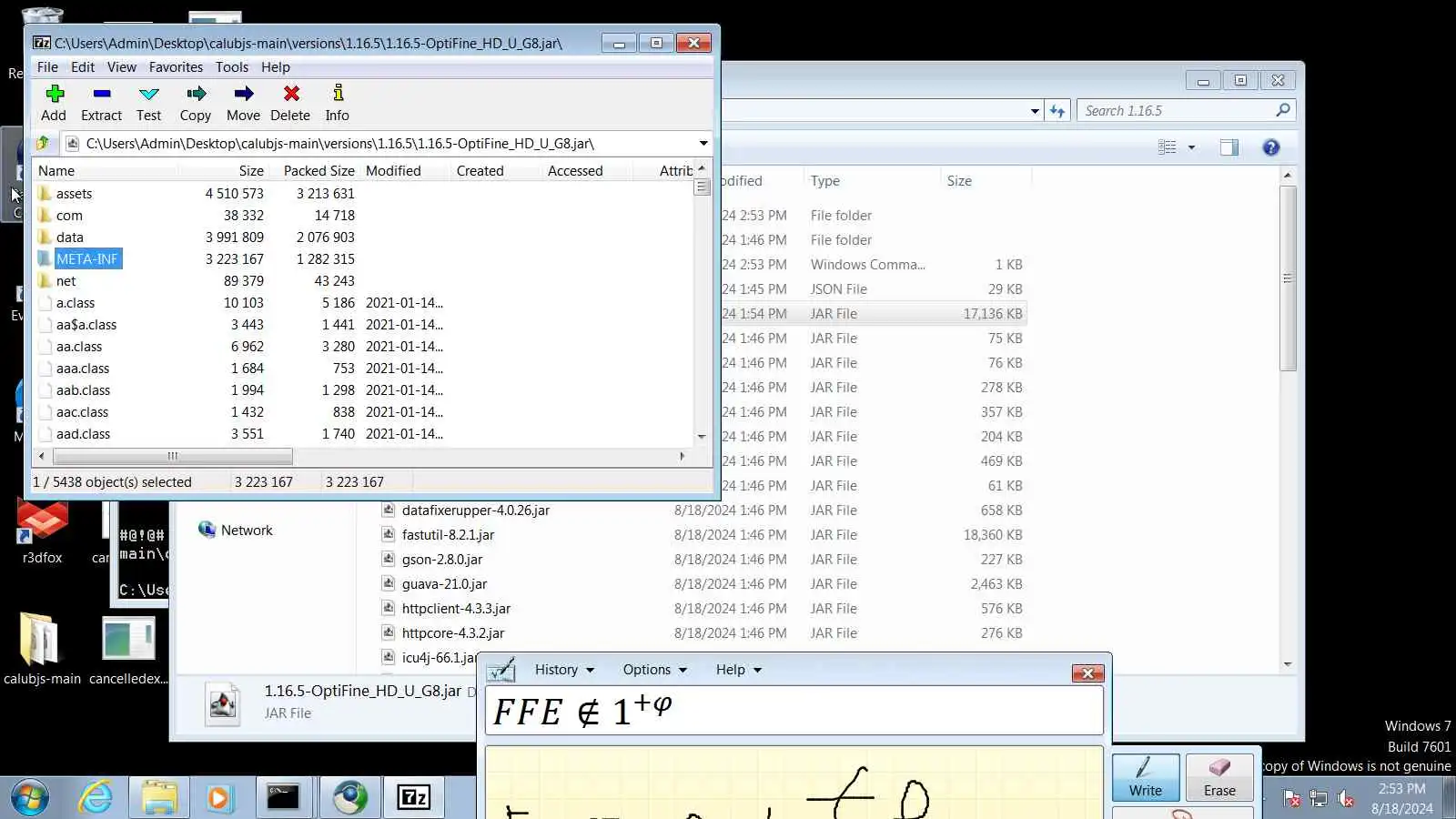Open the Windows Start menu

point(30,798)
